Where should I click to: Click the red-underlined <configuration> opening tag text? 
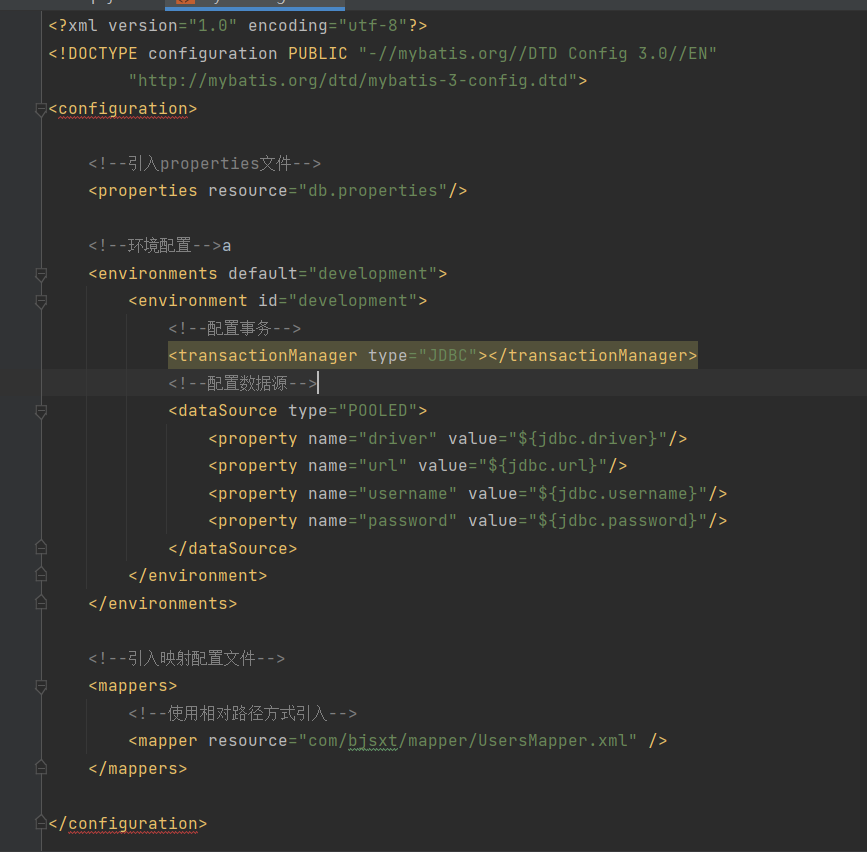123,109
